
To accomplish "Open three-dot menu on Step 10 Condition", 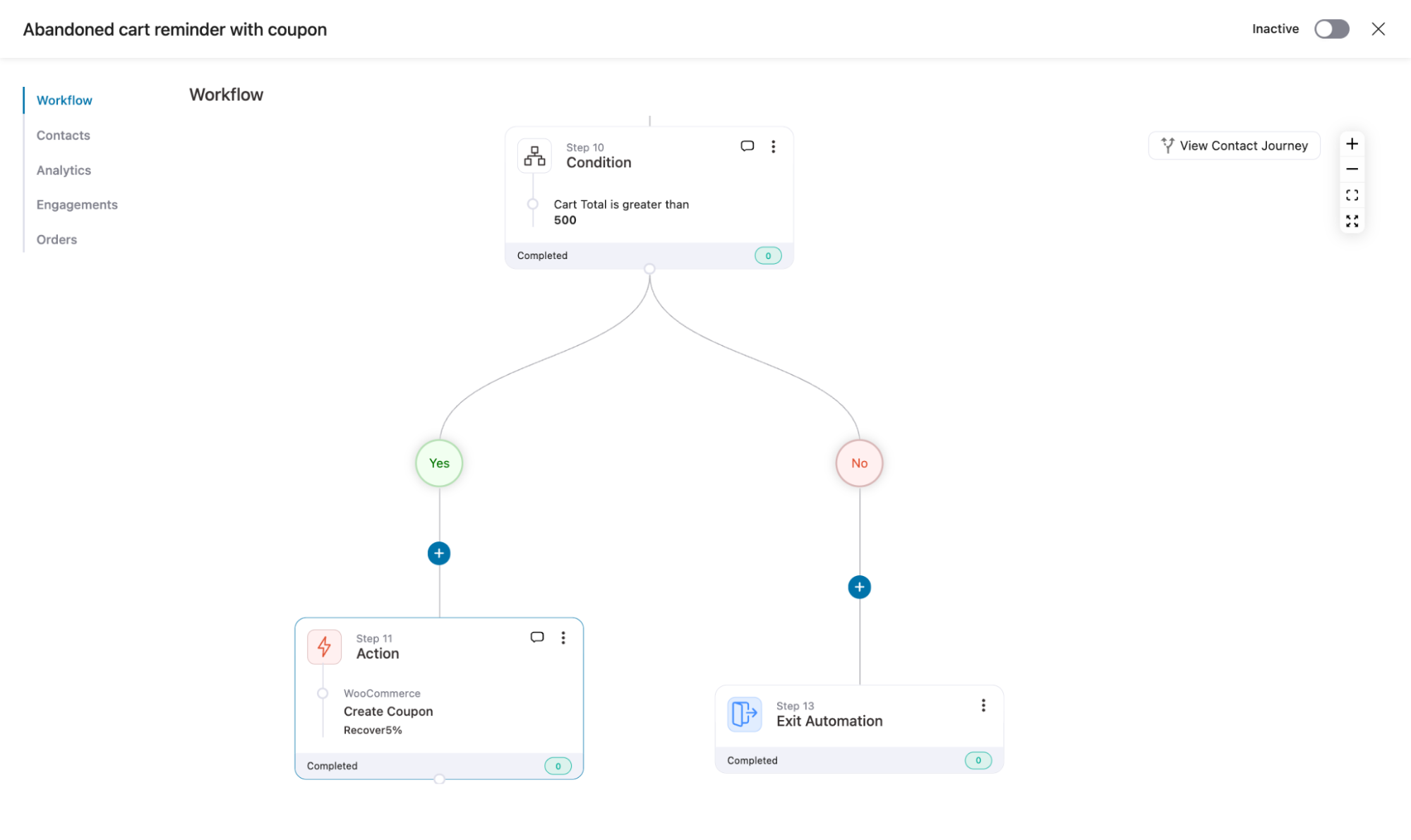I will (x=774, y=146).
